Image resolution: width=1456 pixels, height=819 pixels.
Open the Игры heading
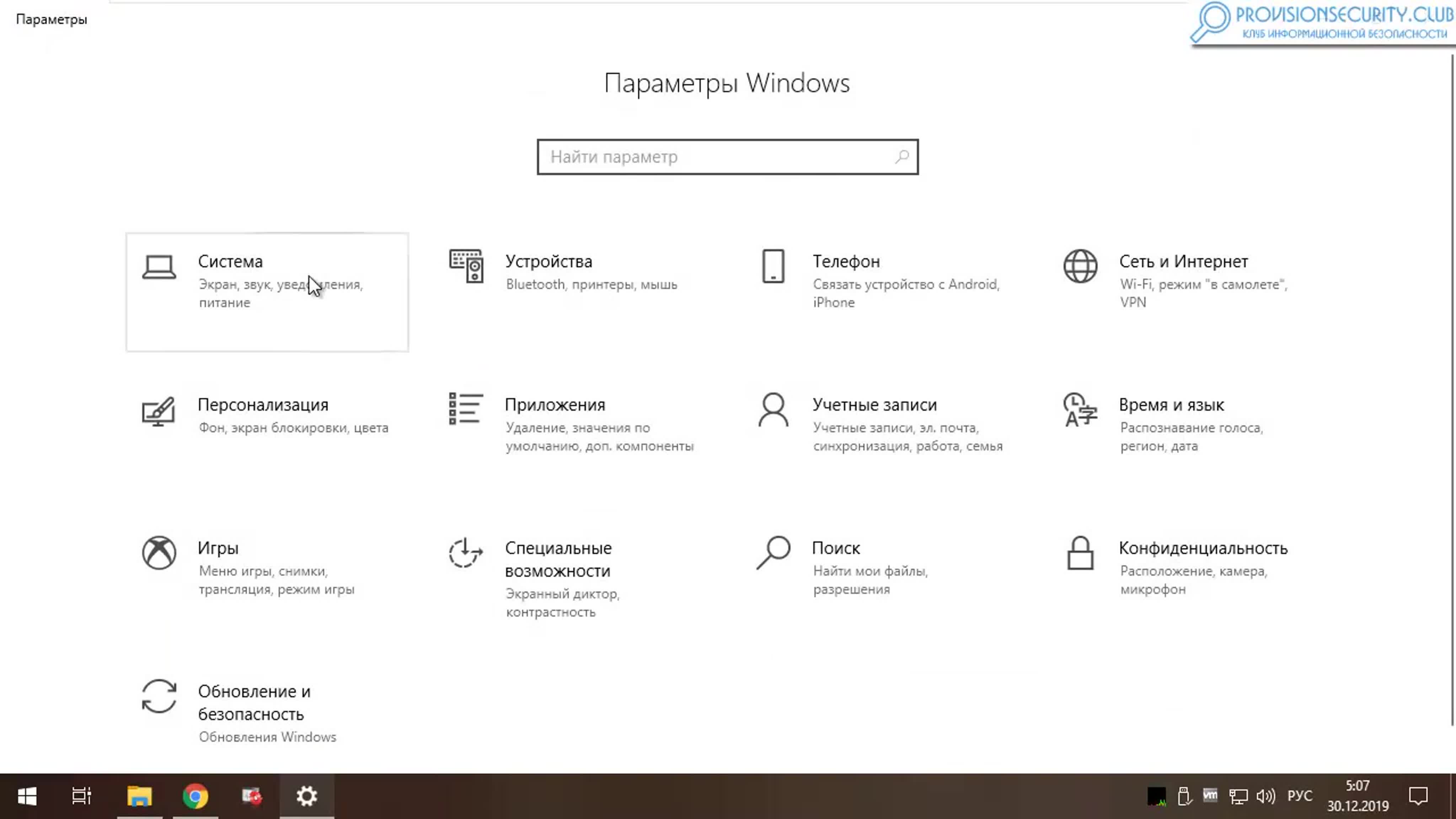click(218, 548)
